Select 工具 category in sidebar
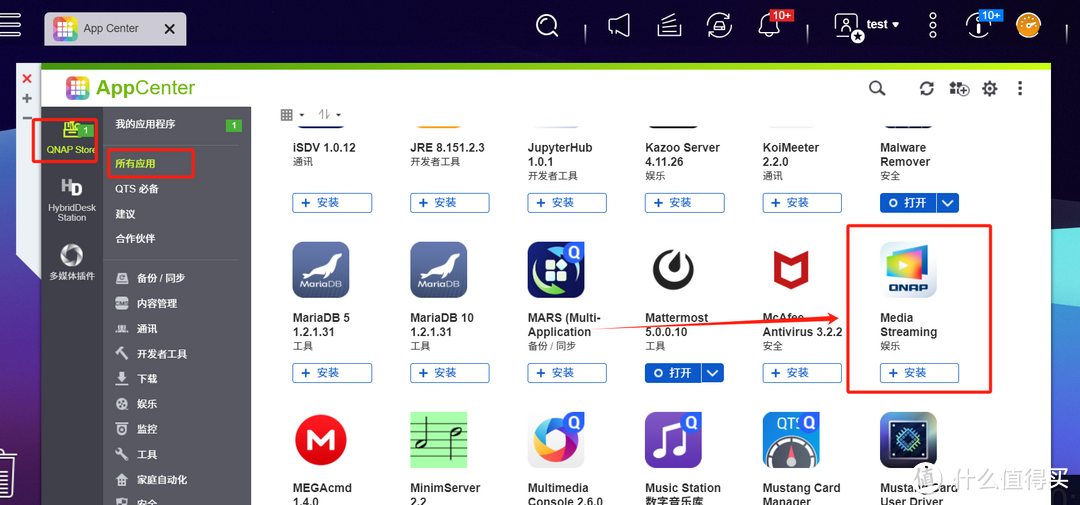 (x=136, y=455)
